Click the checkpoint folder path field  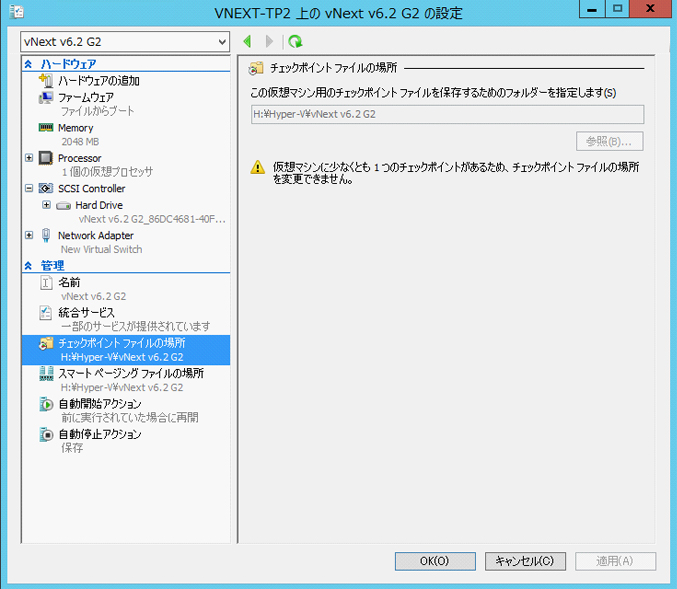(447, 114)
